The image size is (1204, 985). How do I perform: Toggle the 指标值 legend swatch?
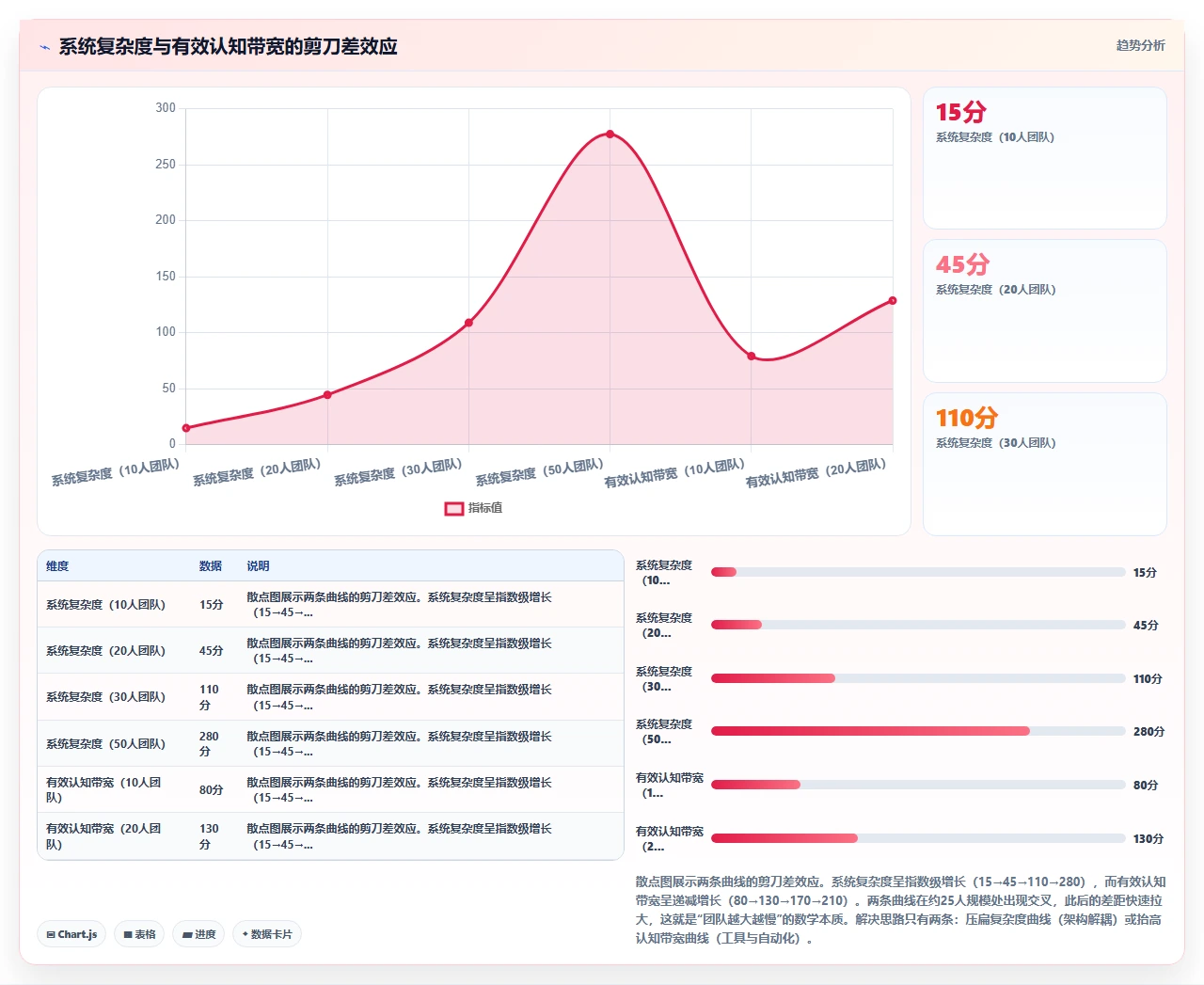pyautogui.click(x=454, y=508)
